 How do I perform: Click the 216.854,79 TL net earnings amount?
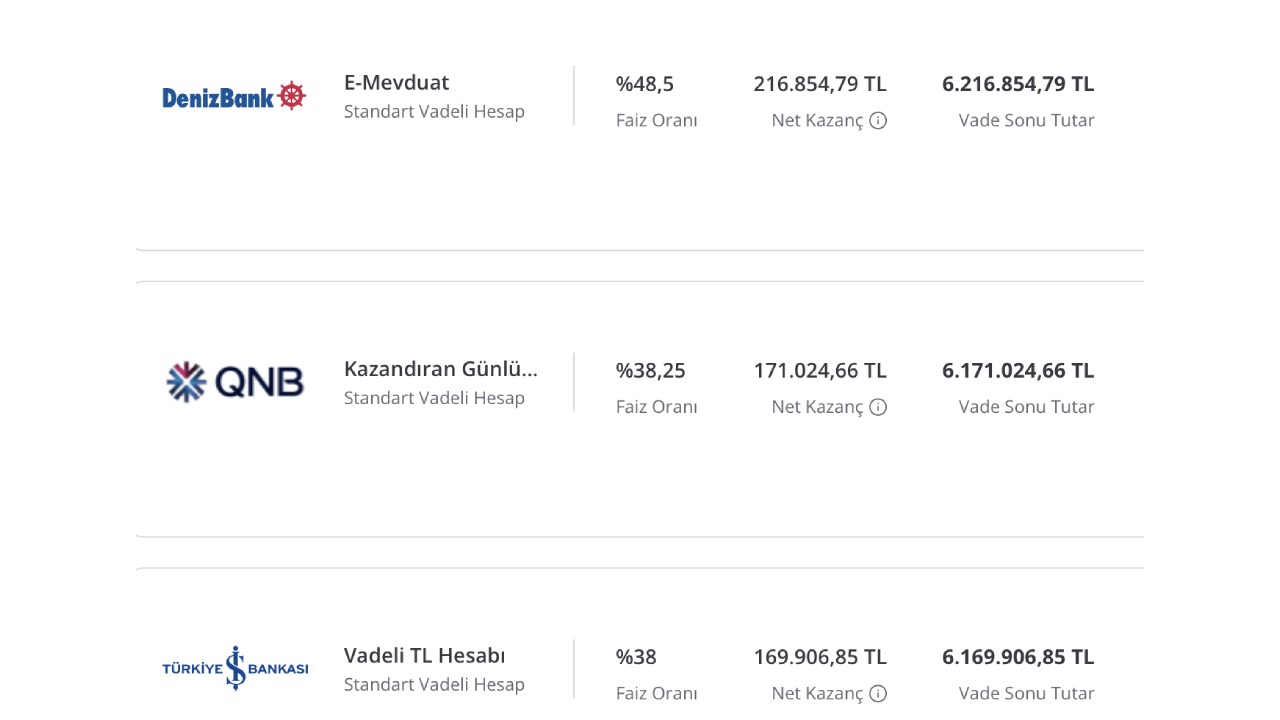click(x=820, y=84)
